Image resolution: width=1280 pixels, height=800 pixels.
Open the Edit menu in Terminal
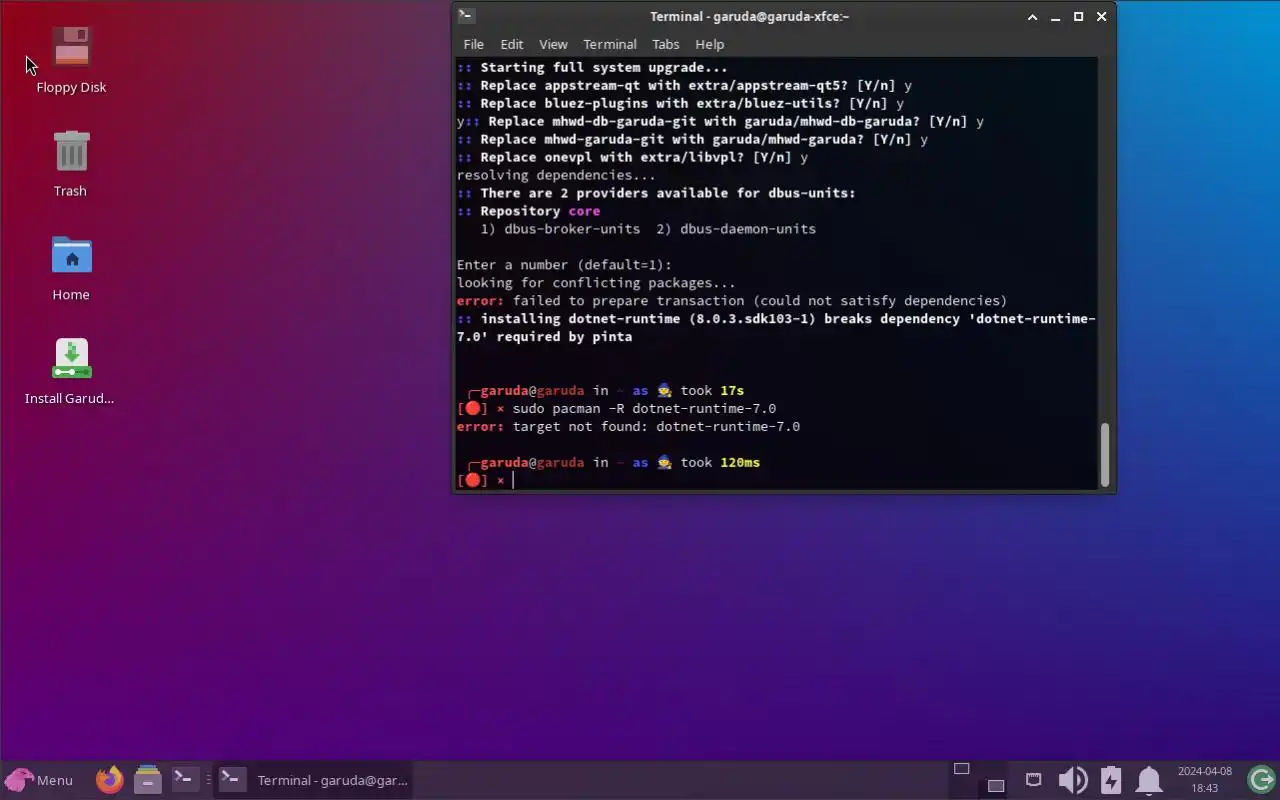click(x=511, y=44)
